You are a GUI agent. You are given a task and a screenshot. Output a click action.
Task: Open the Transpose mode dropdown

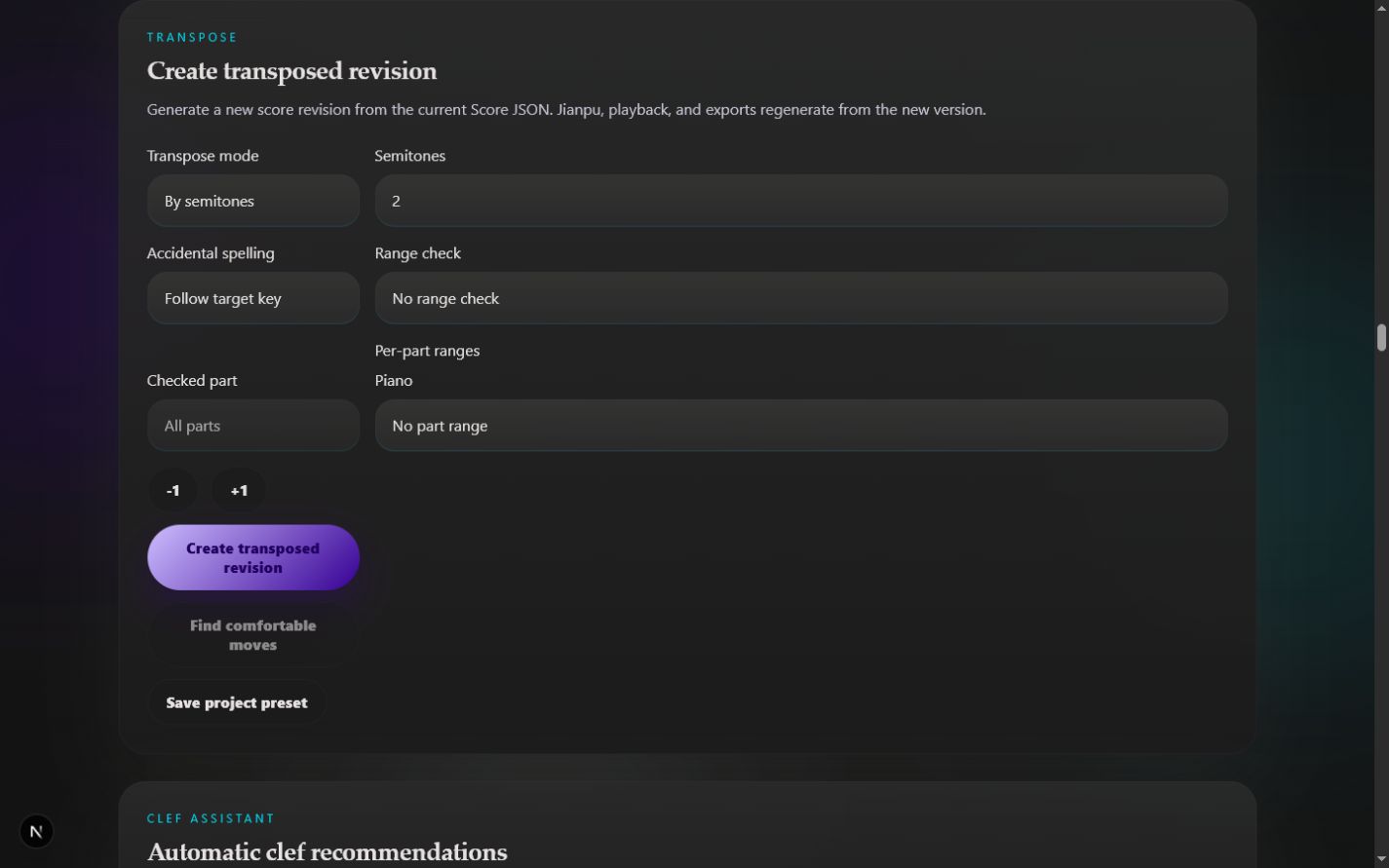click(x=253, y=201)
